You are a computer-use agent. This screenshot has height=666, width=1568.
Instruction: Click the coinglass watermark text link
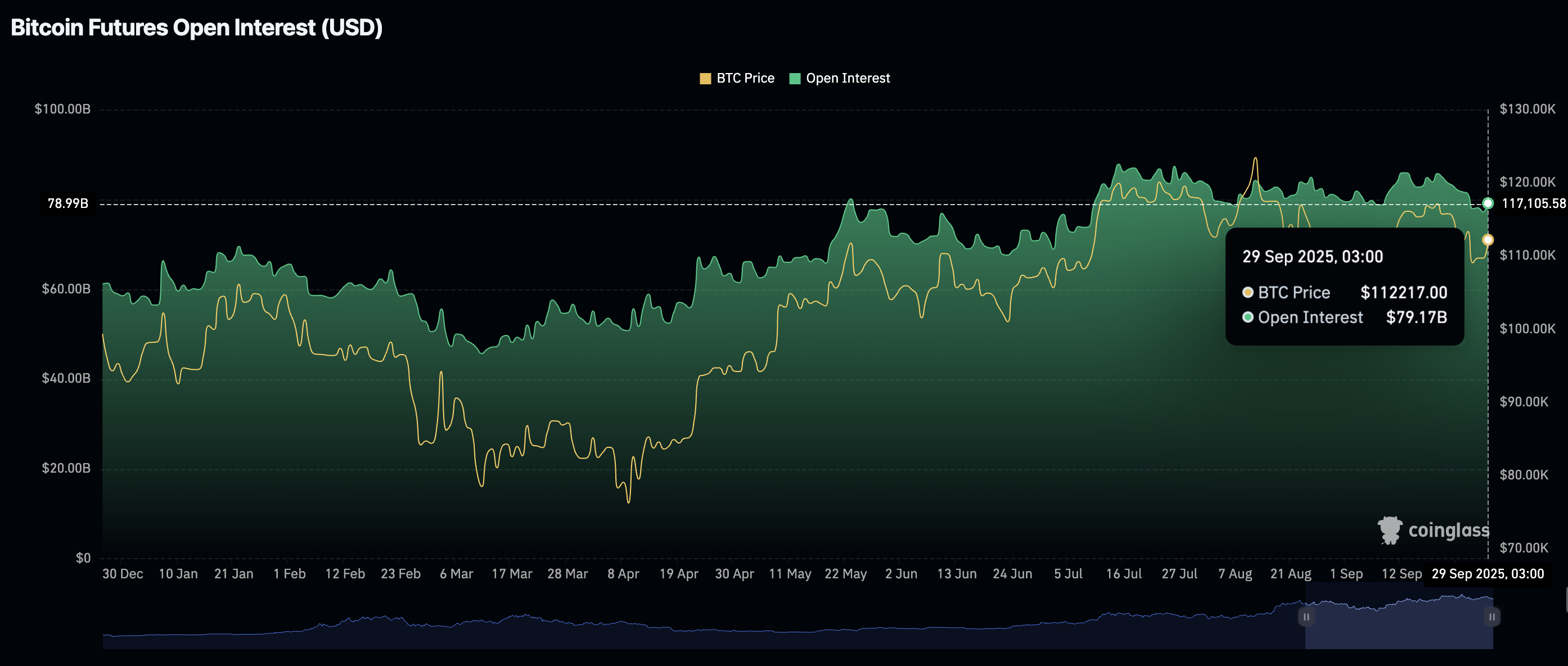pos(1449,530)
